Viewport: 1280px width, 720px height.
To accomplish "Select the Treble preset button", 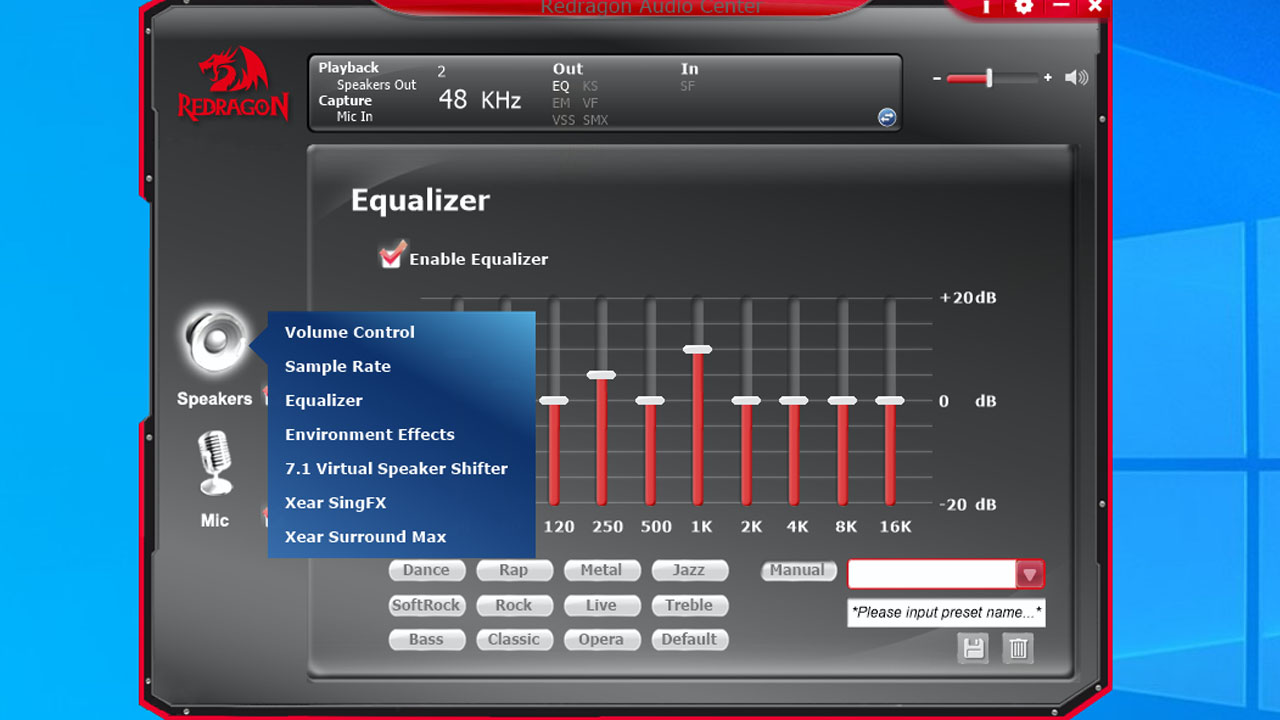I will pos(689,605).
